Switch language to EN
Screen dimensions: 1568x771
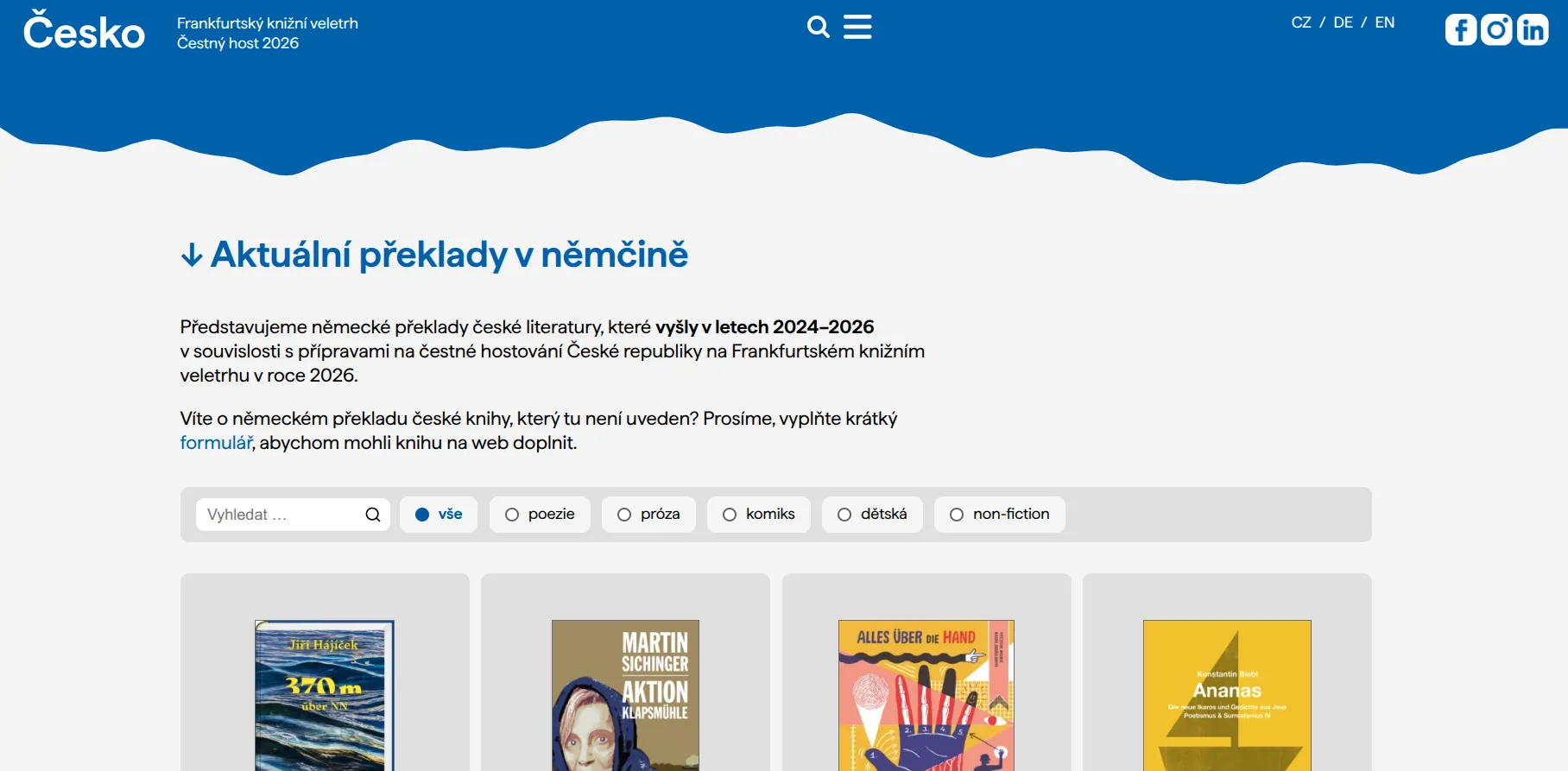[1384, 23]
